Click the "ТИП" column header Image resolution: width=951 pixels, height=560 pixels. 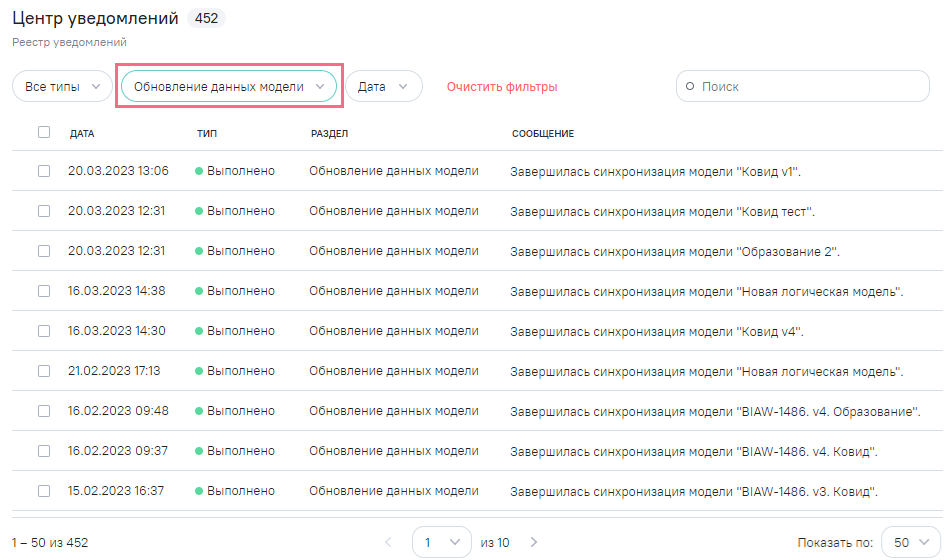[x=207, y=133]
